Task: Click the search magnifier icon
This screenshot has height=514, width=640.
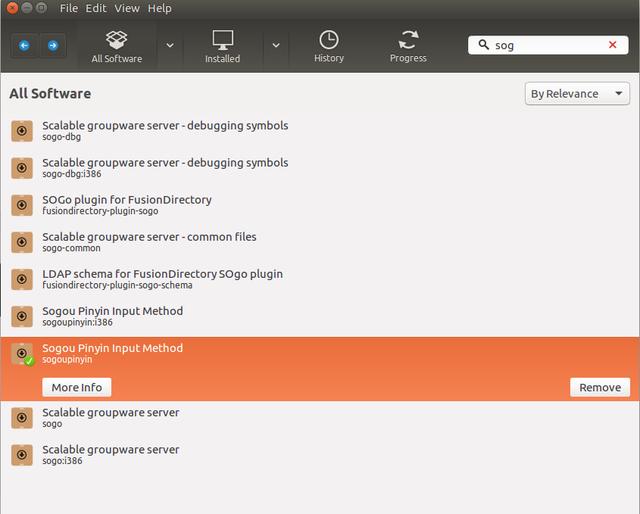Action: 483,45
